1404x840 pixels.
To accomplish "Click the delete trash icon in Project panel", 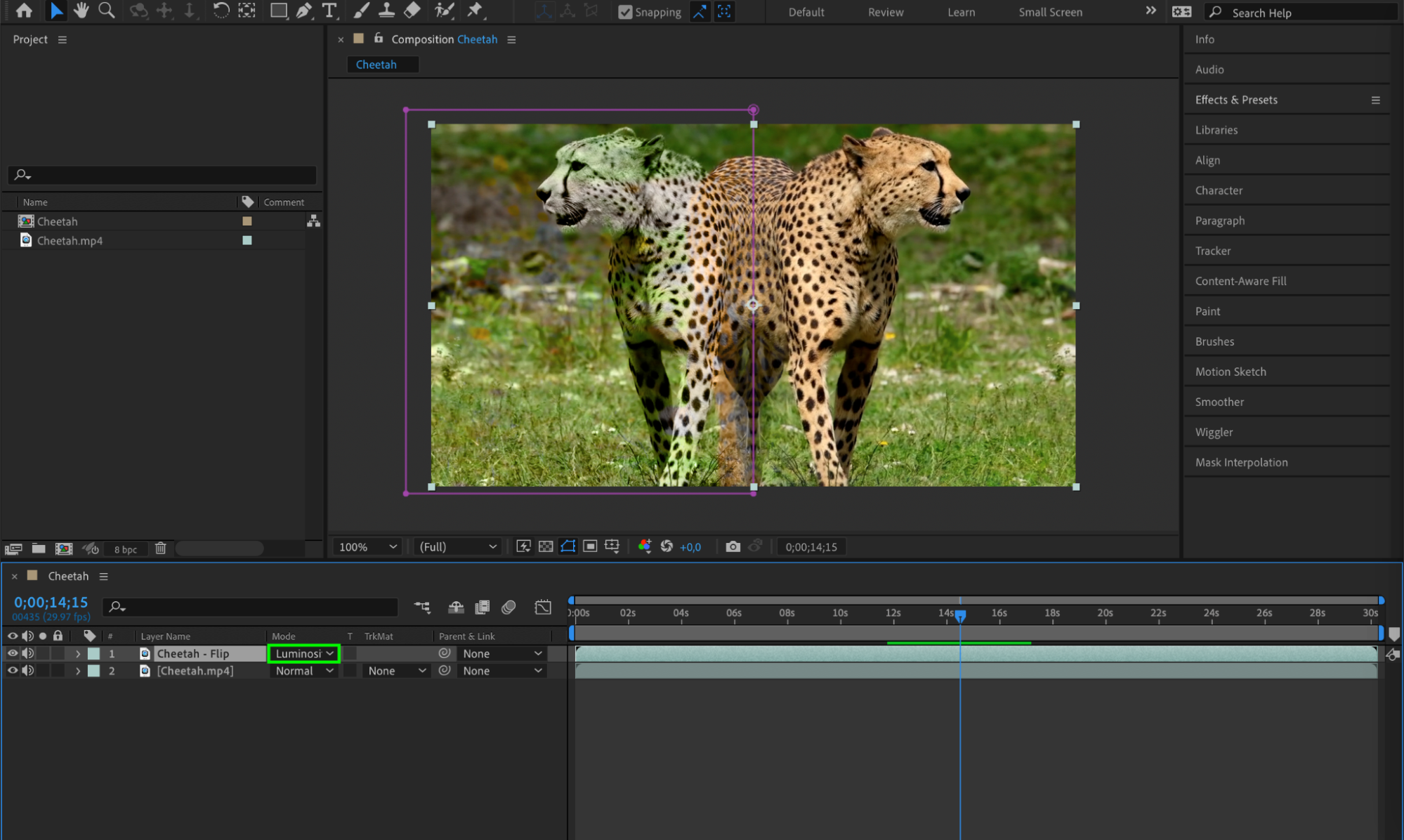I will tap(160, 549).
